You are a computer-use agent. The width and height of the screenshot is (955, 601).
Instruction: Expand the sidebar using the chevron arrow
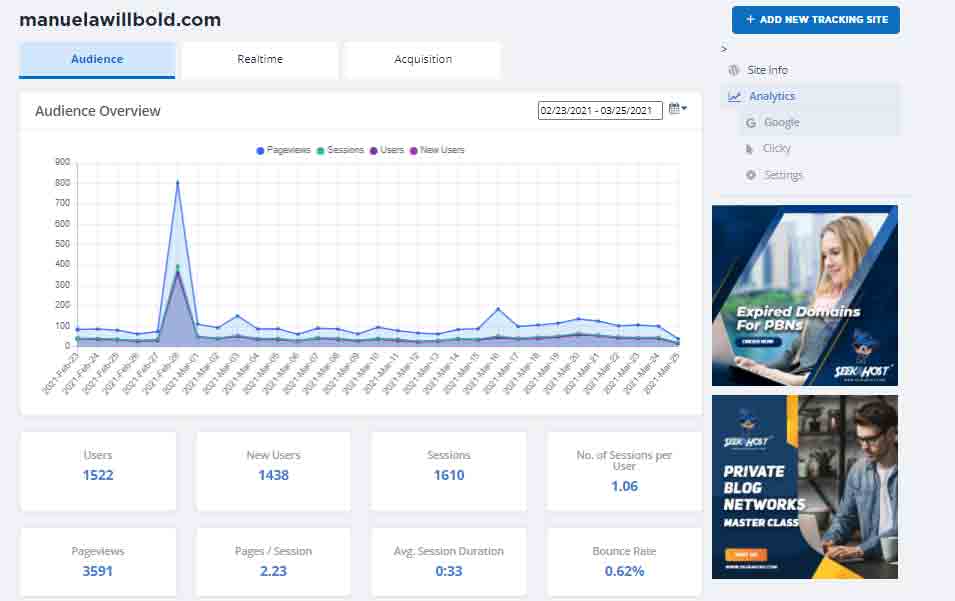click(723, 48)
